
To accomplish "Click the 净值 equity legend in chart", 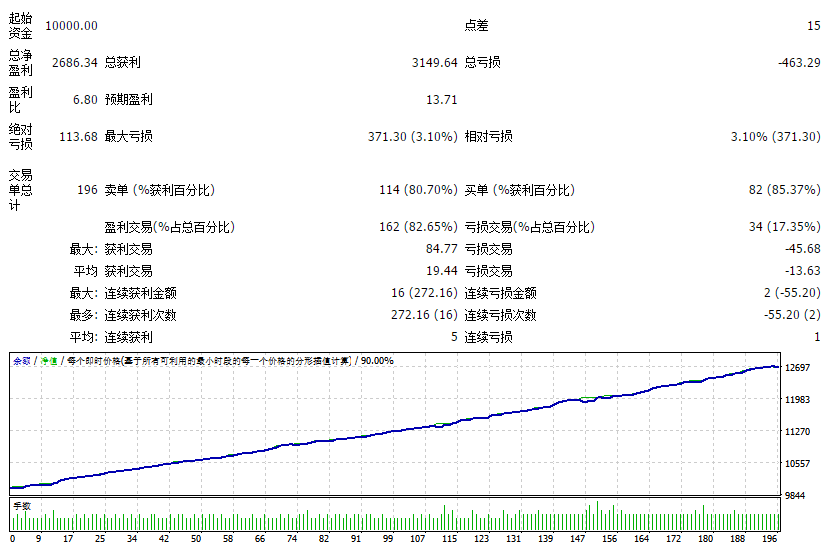I will tap(49, 361).
